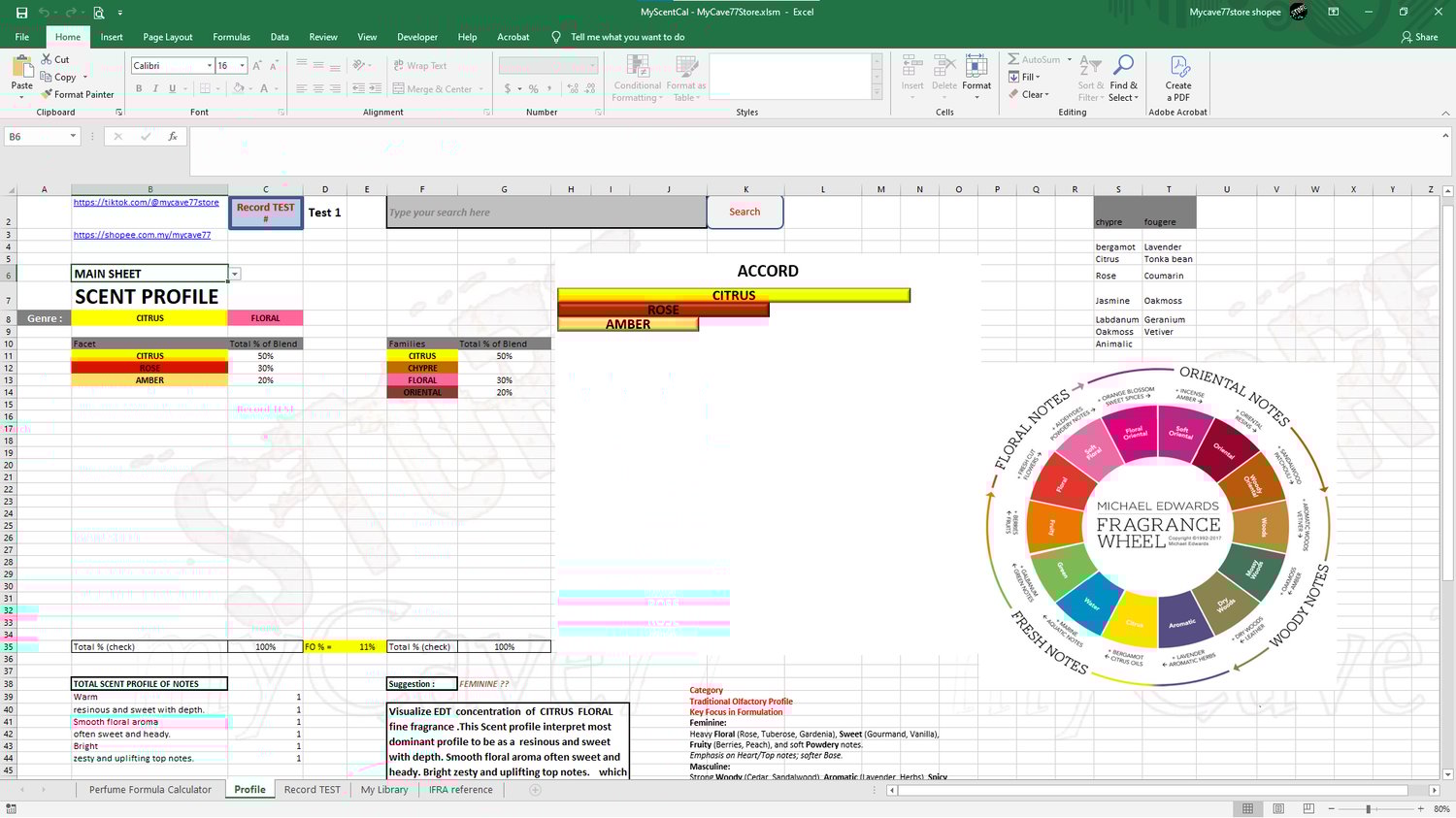Expand the formula bar with the chevron

click(1445, 136)
